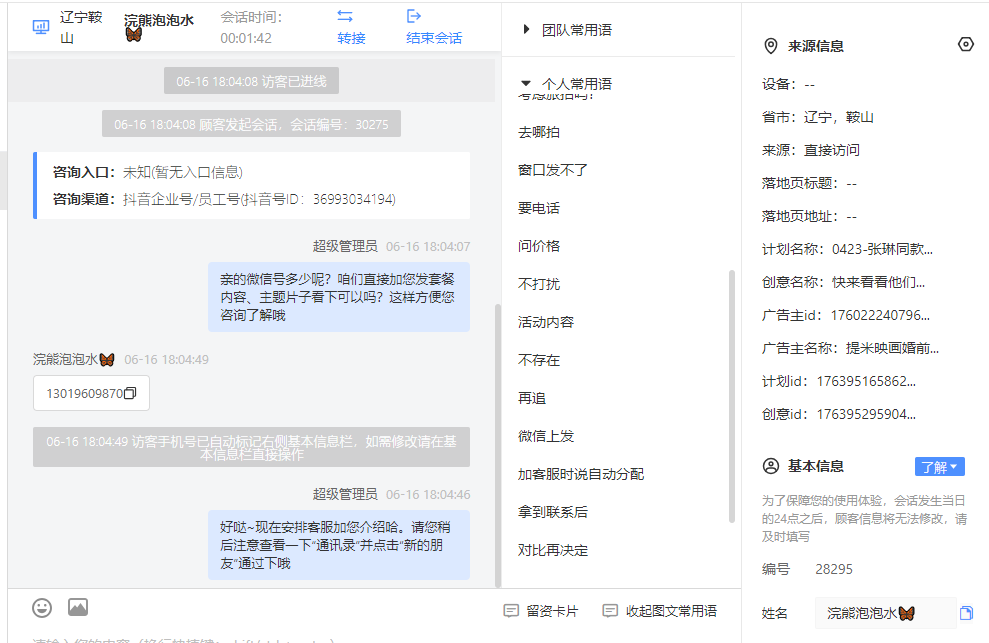Viewport: 989px width, 643px height.
Task: Click 创意名称 value 快来看看他们...
Action: (878, 282)
